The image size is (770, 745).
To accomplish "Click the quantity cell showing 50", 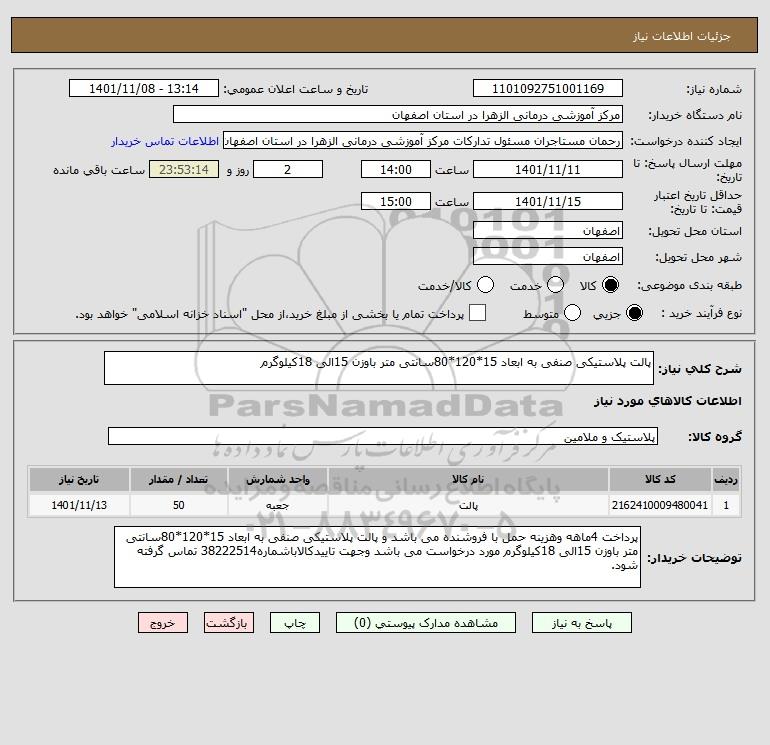I will tap(179, 505).
